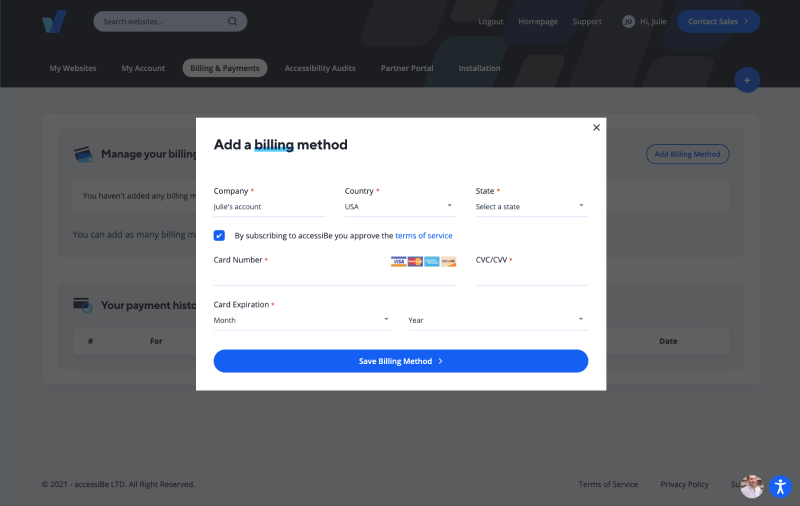
Task: Click the Contact Sales button
Action: click(x=718, y=21)
